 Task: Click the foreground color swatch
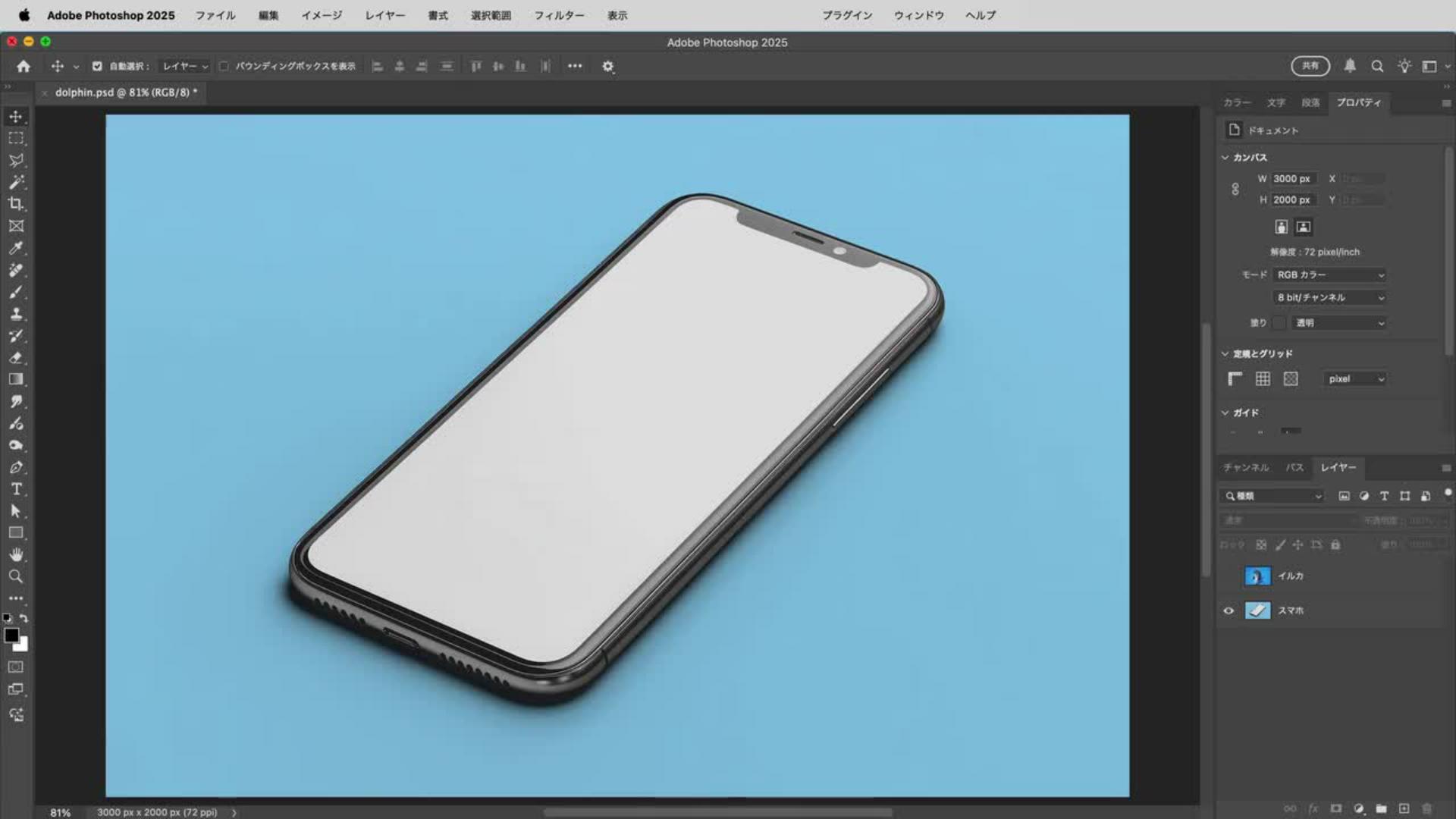[11, 635]
